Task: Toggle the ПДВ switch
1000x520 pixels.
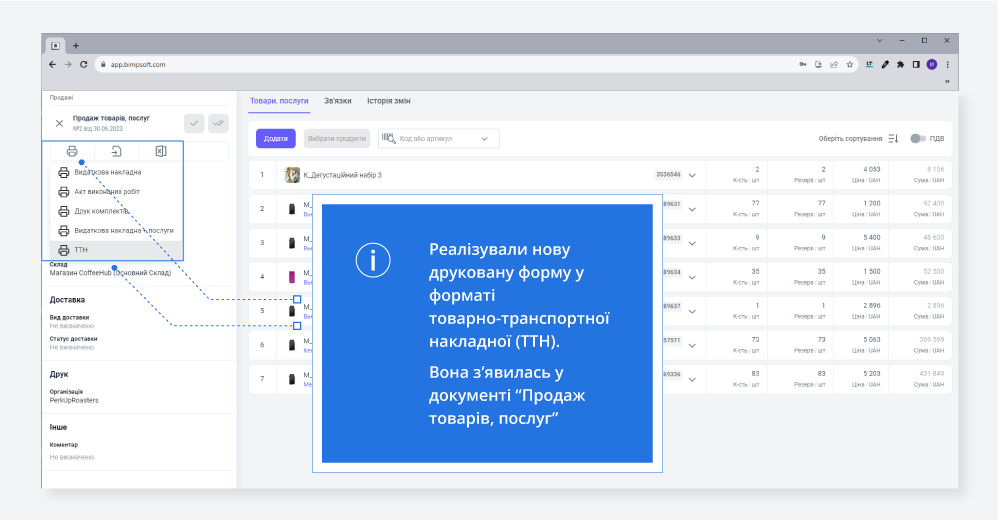Action: tap(917, 139)
